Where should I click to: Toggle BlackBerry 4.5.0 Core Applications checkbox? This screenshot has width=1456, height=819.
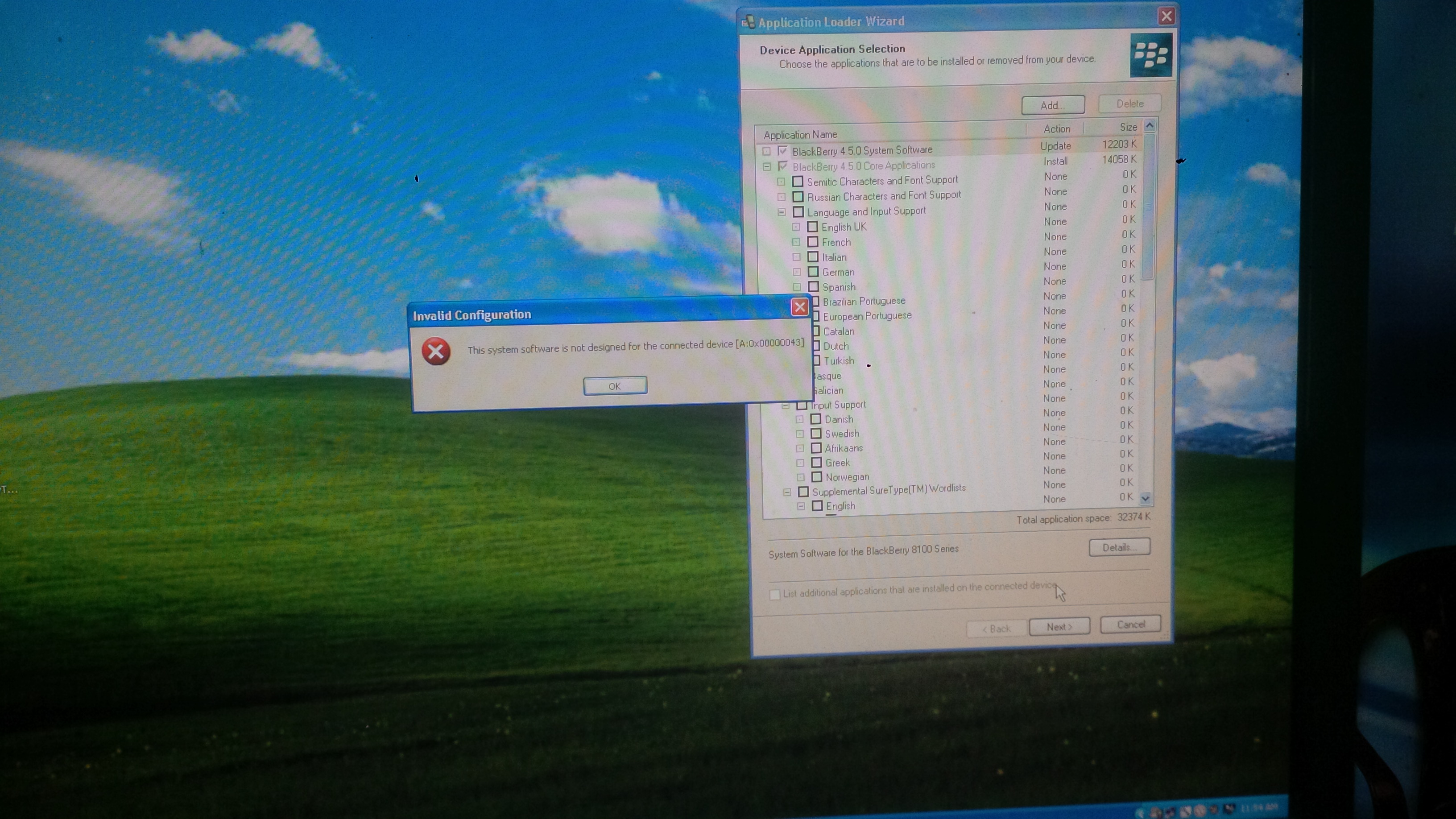coord(783,166)
